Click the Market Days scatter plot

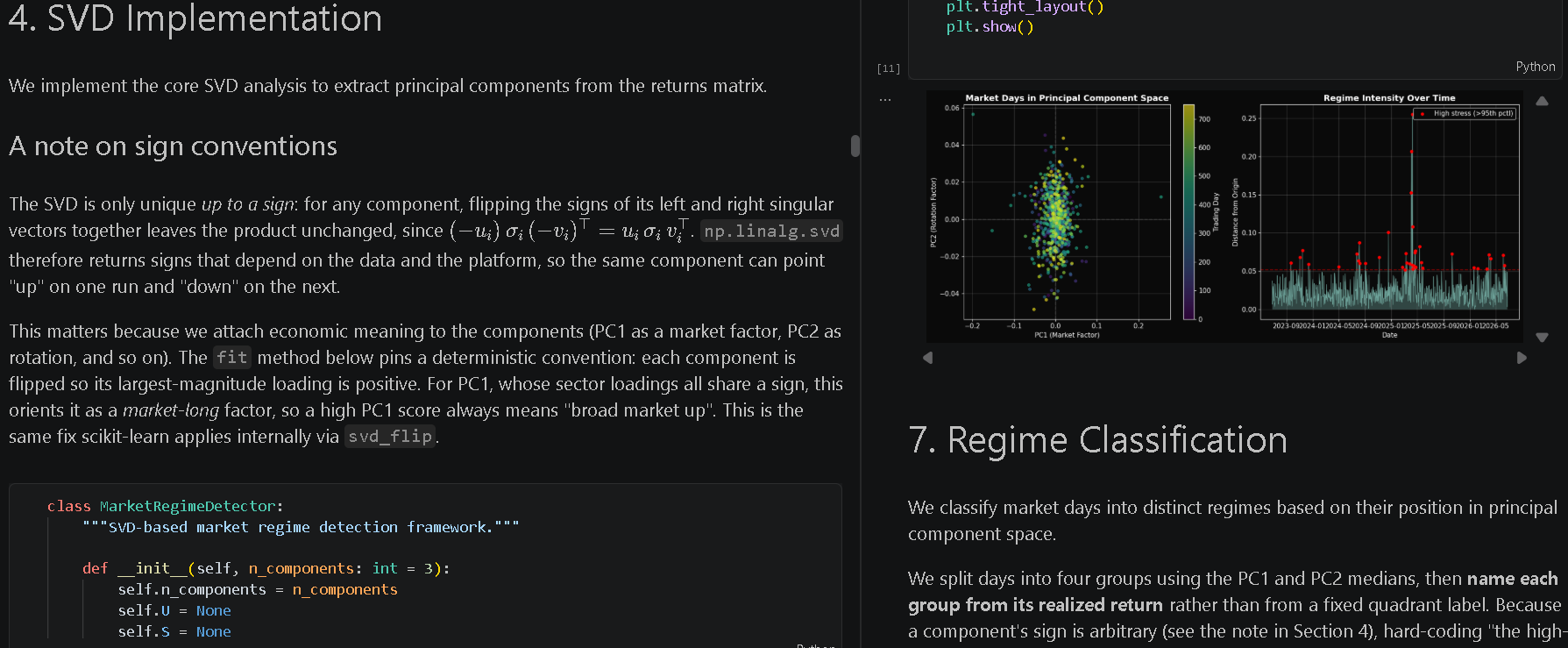pos(1067,213)
